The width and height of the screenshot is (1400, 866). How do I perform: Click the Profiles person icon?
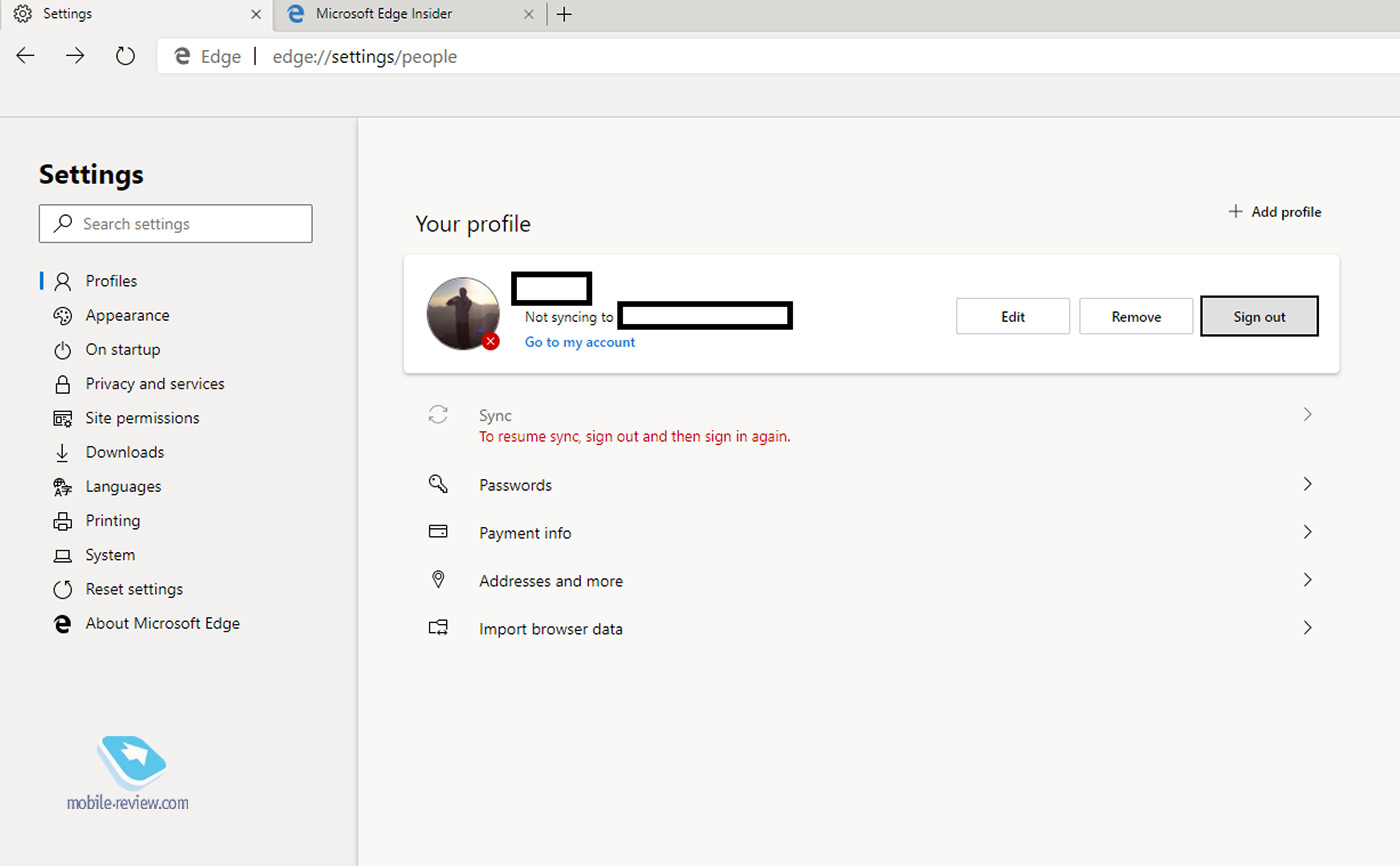pos(63,281)
